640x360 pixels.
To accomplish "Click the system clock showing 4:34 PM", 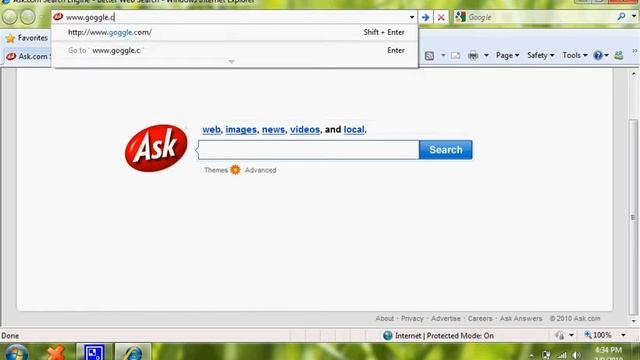I will (x=608, y=350).
